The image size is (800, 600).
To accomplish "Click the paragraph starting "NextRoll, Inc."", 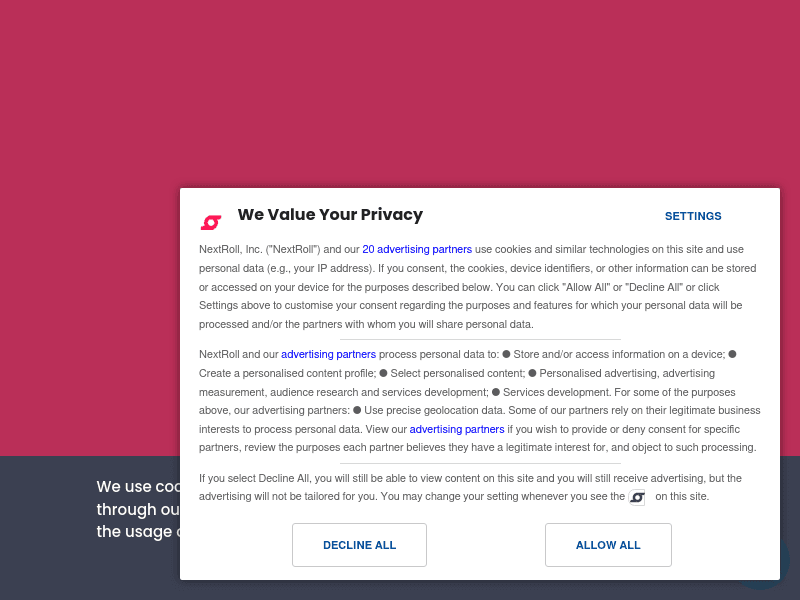I will click(x=470, y=286).
